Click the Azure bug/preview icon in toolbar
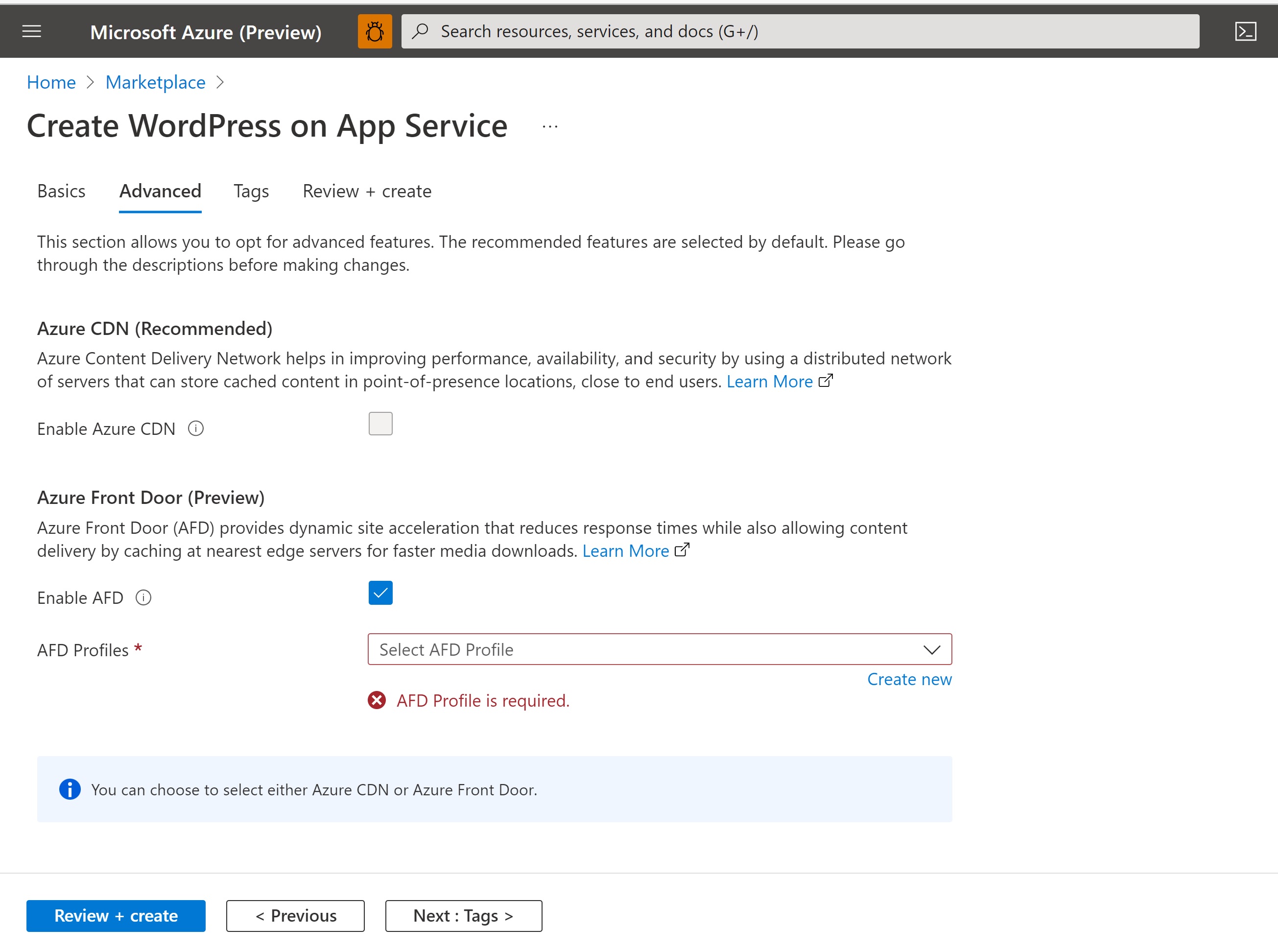This screenshot has height=952, width=1278. tap(375, 30)
